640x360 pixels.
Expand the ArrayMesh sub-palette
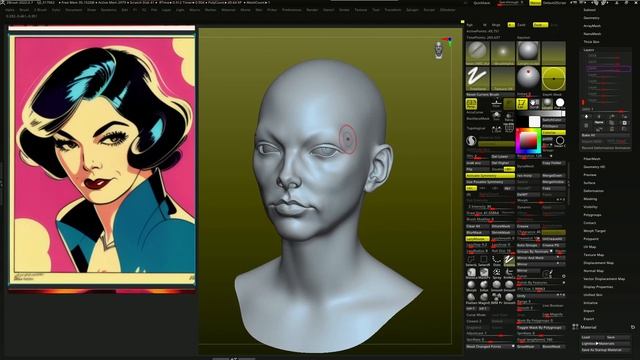pos(592,26)
